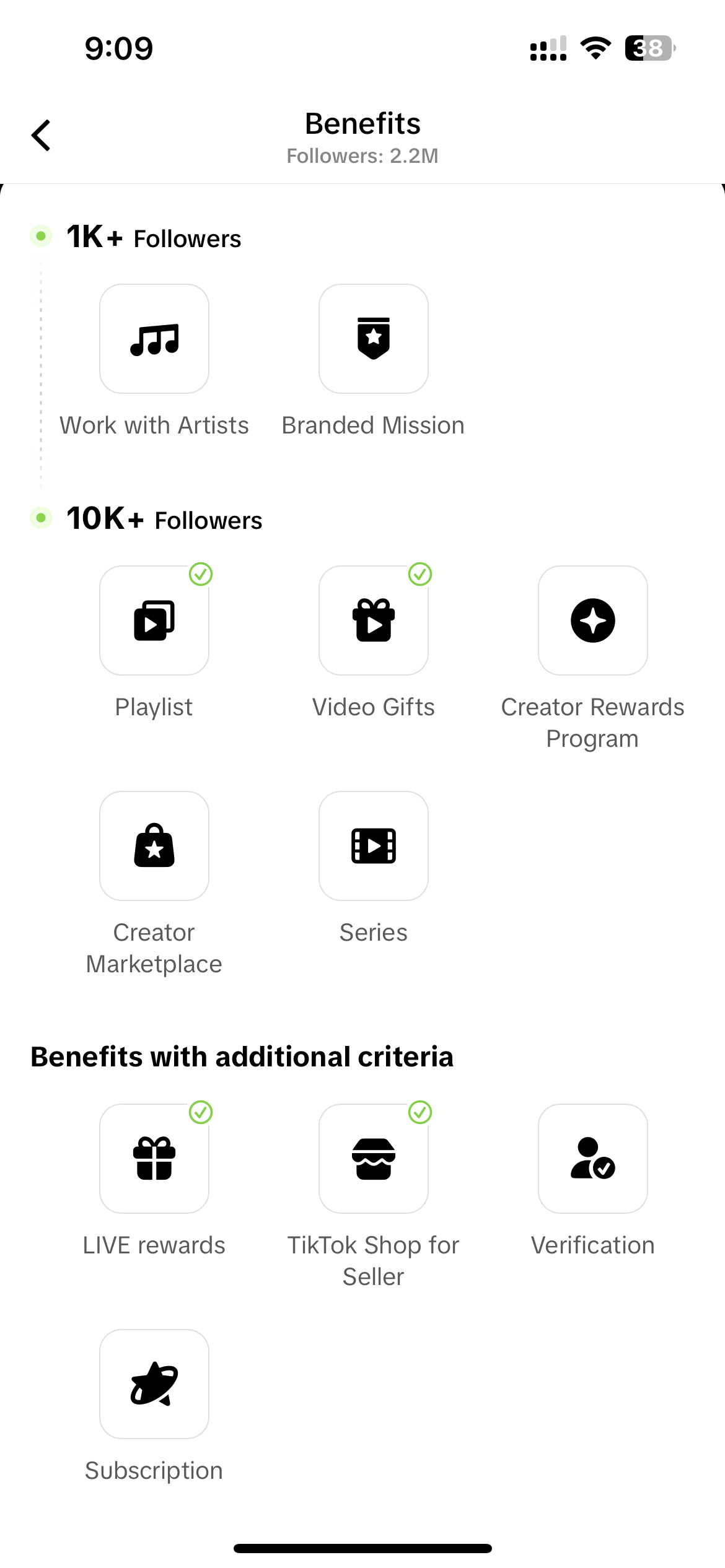Select the Video Gifts icon

point(374,621)
